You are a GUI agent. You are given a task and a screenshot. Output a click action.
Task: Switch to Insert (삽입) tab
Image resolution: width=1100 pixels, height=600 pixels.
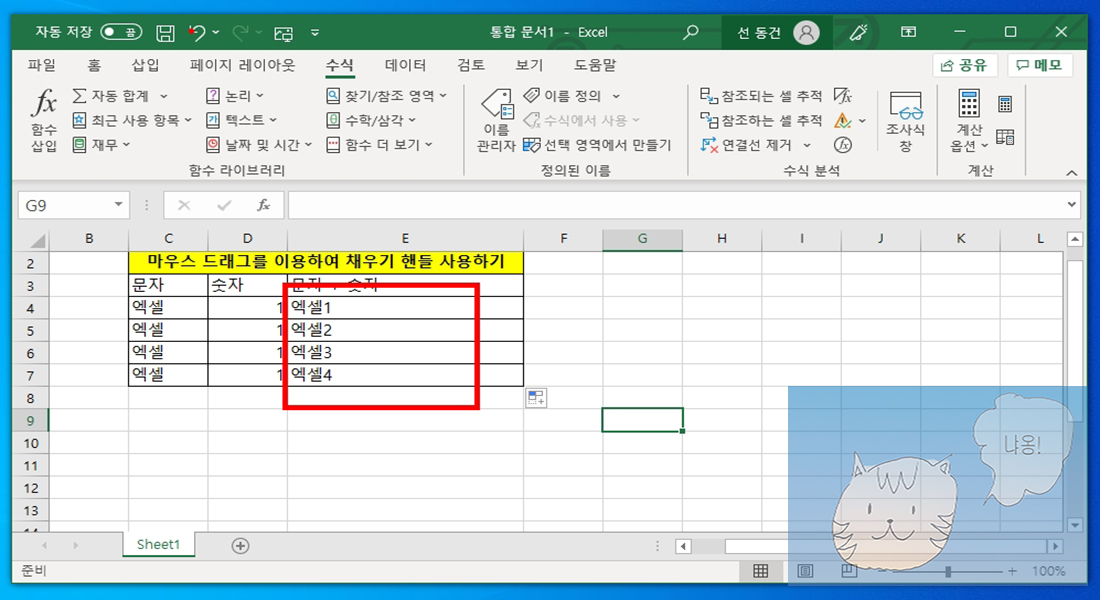click(x=145, y=65)
